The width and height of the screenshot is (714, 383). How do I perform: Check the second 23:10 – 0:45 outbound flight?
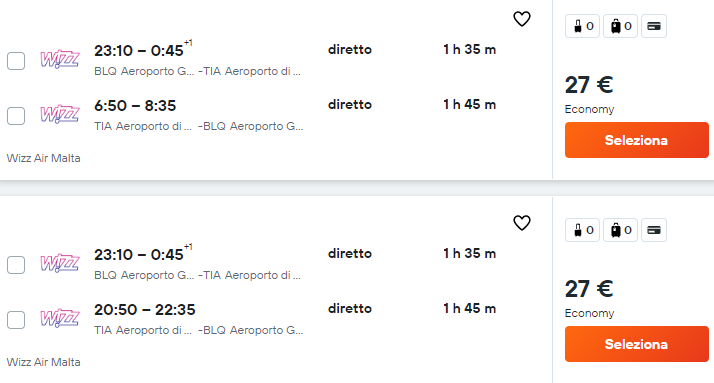pos(16,265)
